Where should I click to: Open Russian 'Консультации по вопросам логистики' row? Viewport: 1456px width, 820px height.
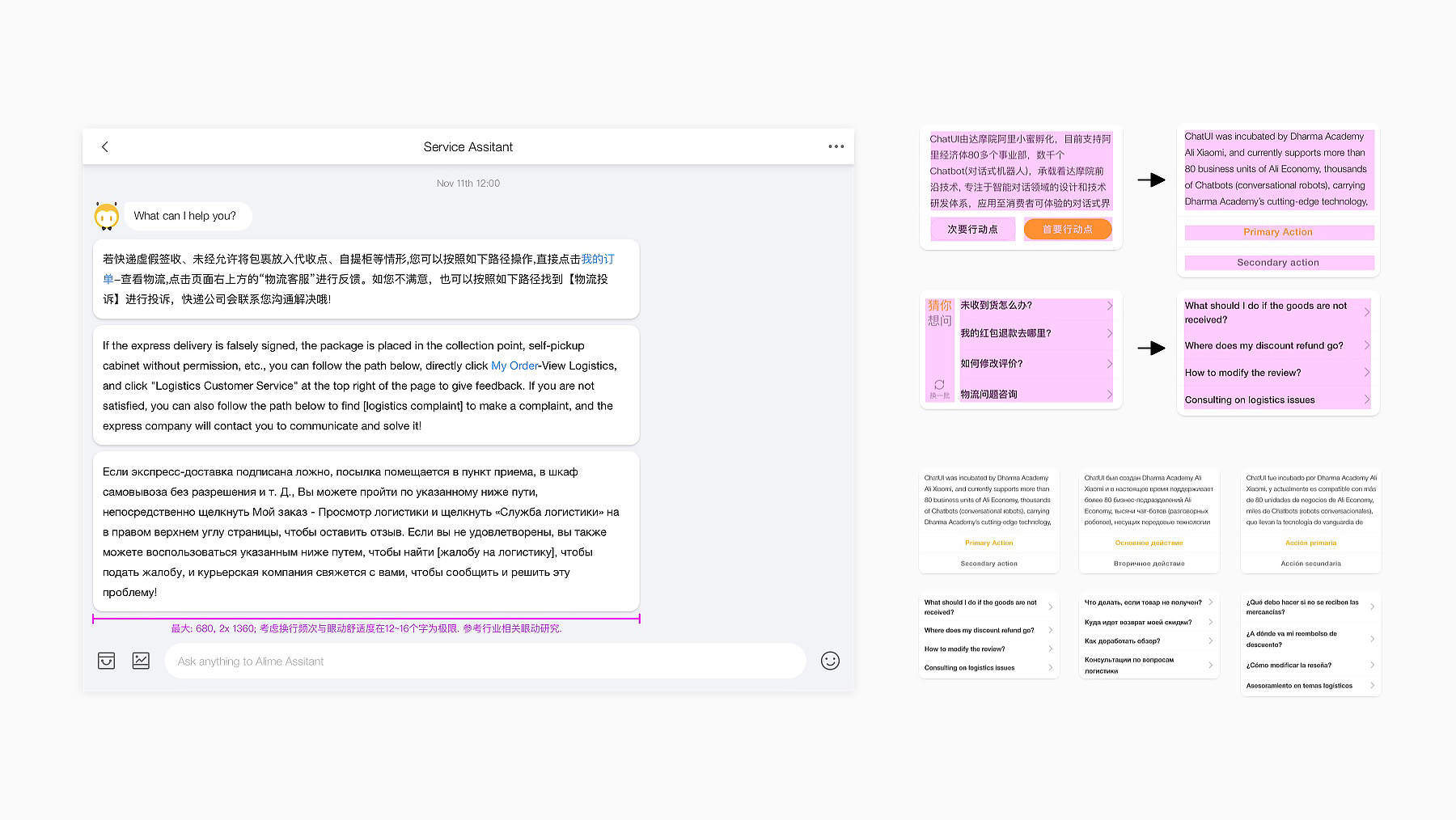click(x=1149, y=665)
